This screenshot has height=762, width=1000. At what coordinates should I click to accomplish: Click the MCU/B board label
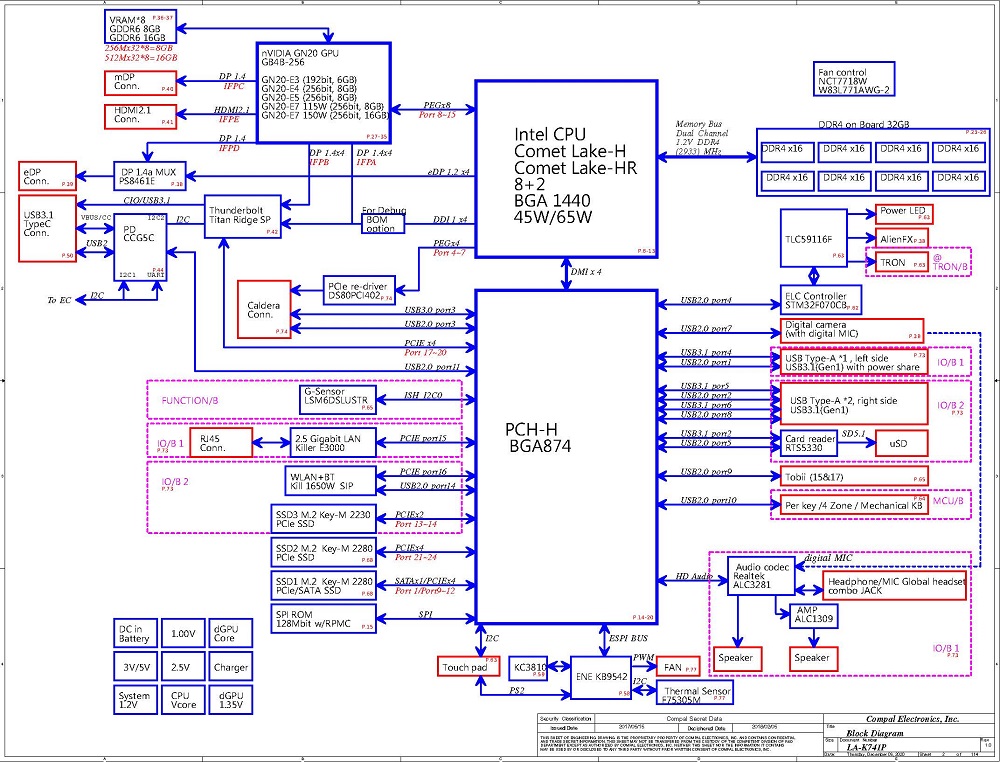pyautogui.click(x=947, y=501)
